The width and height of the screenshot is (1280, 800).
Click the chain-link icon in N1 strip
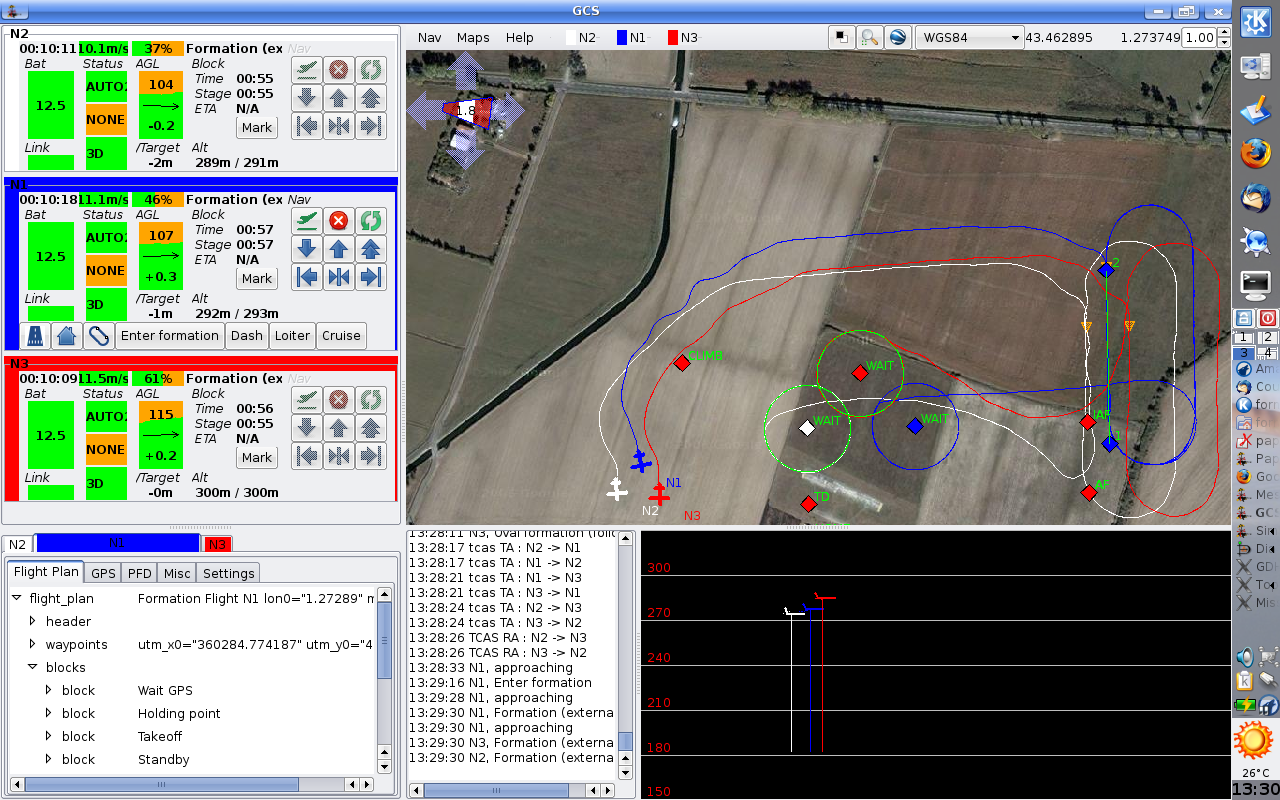tap(99, 336)
